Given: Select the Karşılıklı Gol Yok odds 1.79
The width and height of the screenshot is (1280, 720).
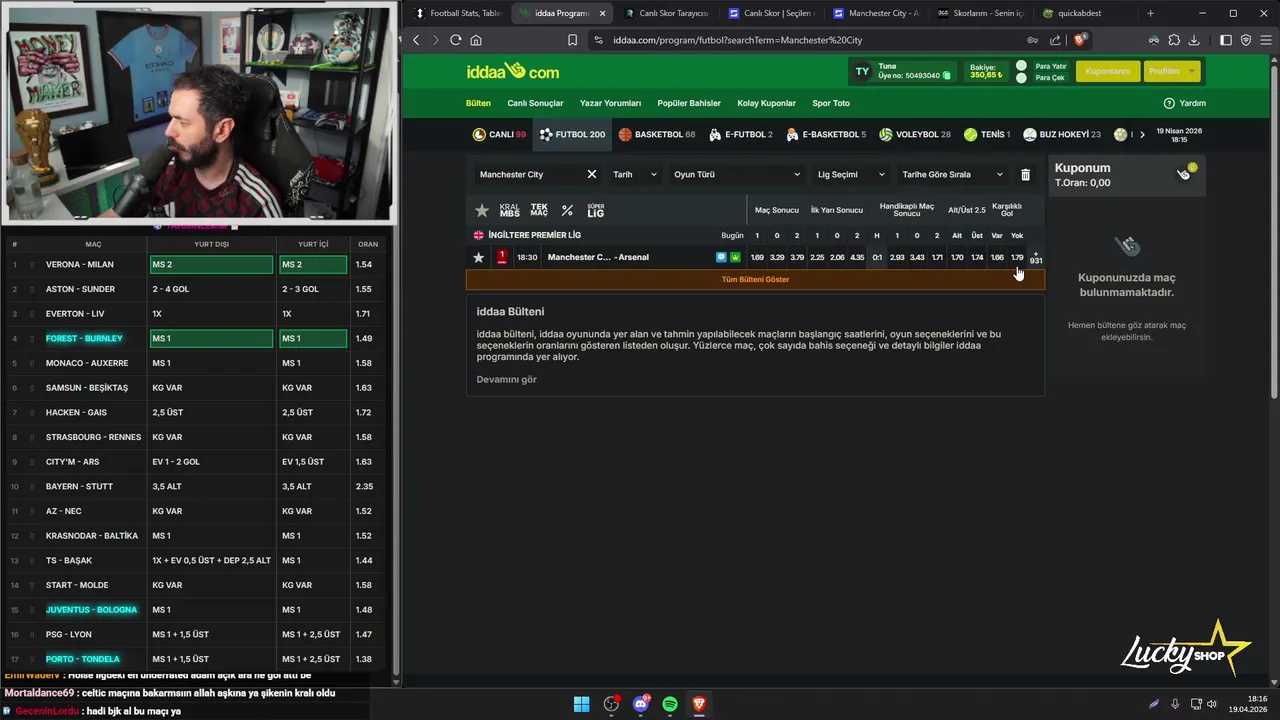Looking at the screenshot, I should tap(1017, 257).
